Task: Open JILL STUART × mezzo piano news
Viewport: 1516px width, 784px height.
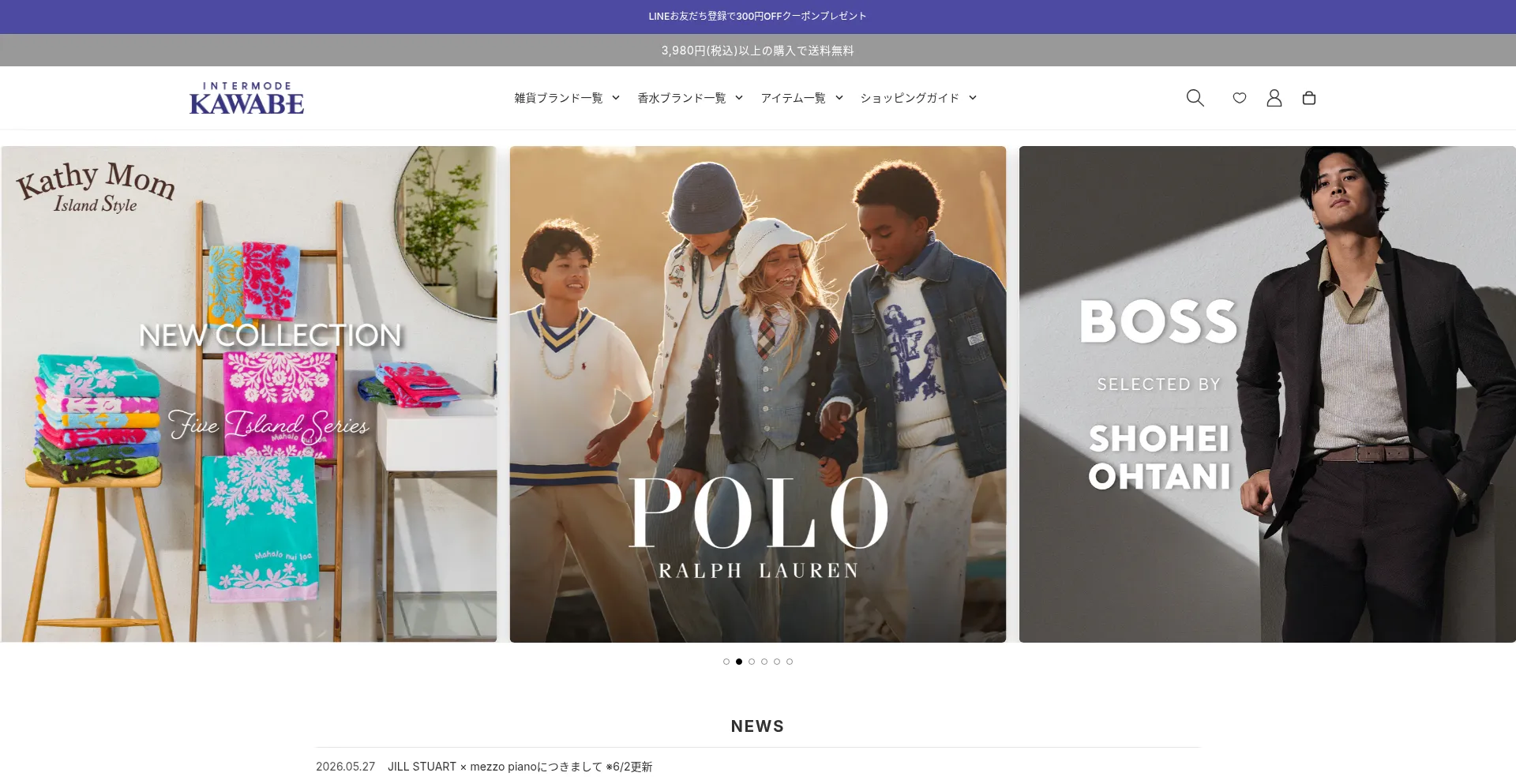Action: tap(520, 767)
